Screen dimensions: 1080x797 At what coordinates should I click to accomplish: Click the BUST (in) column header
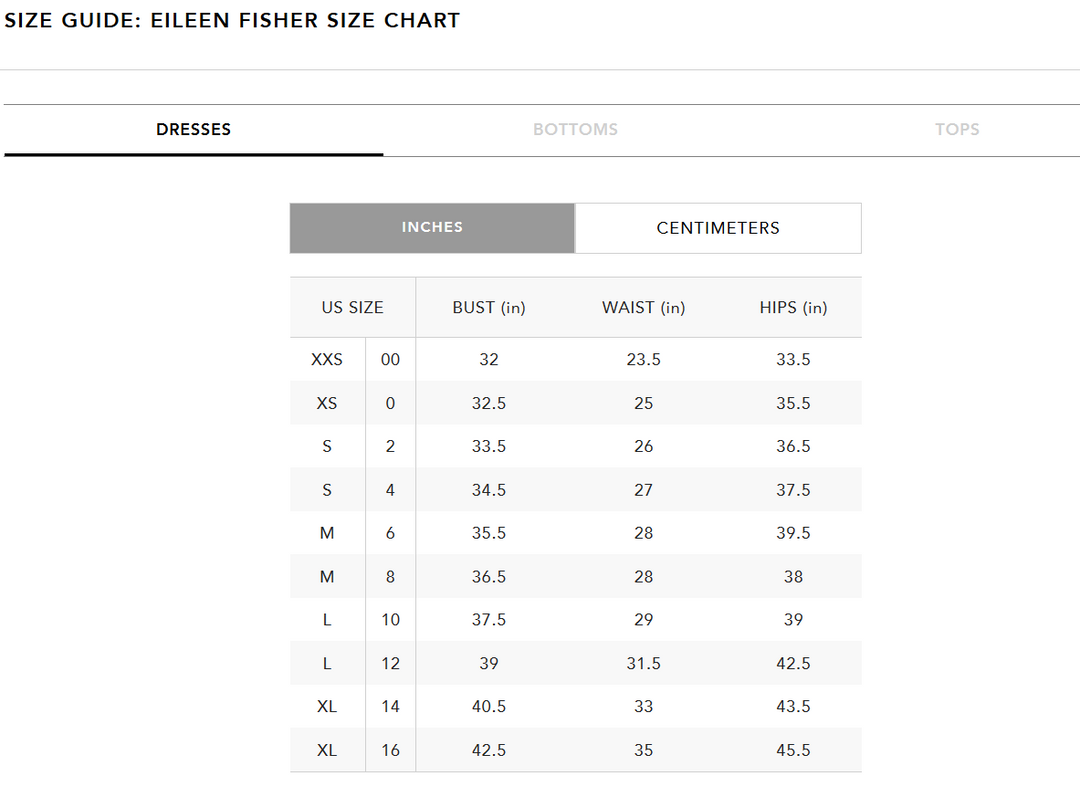pos(488,307)
